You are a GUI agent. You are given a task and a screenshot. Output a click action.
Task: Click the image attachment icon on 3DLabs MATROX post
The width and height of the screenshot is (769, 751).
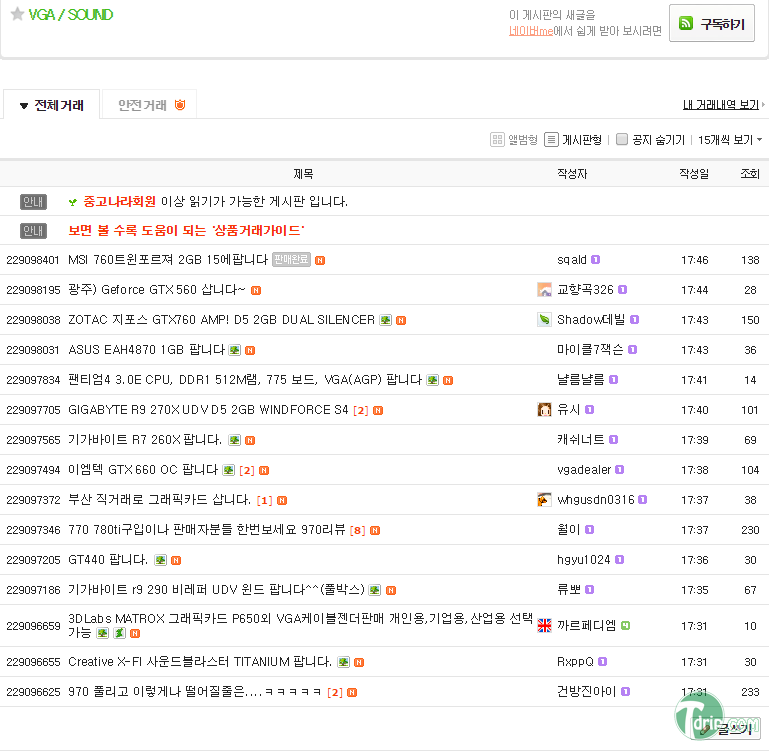click(102, 633)
